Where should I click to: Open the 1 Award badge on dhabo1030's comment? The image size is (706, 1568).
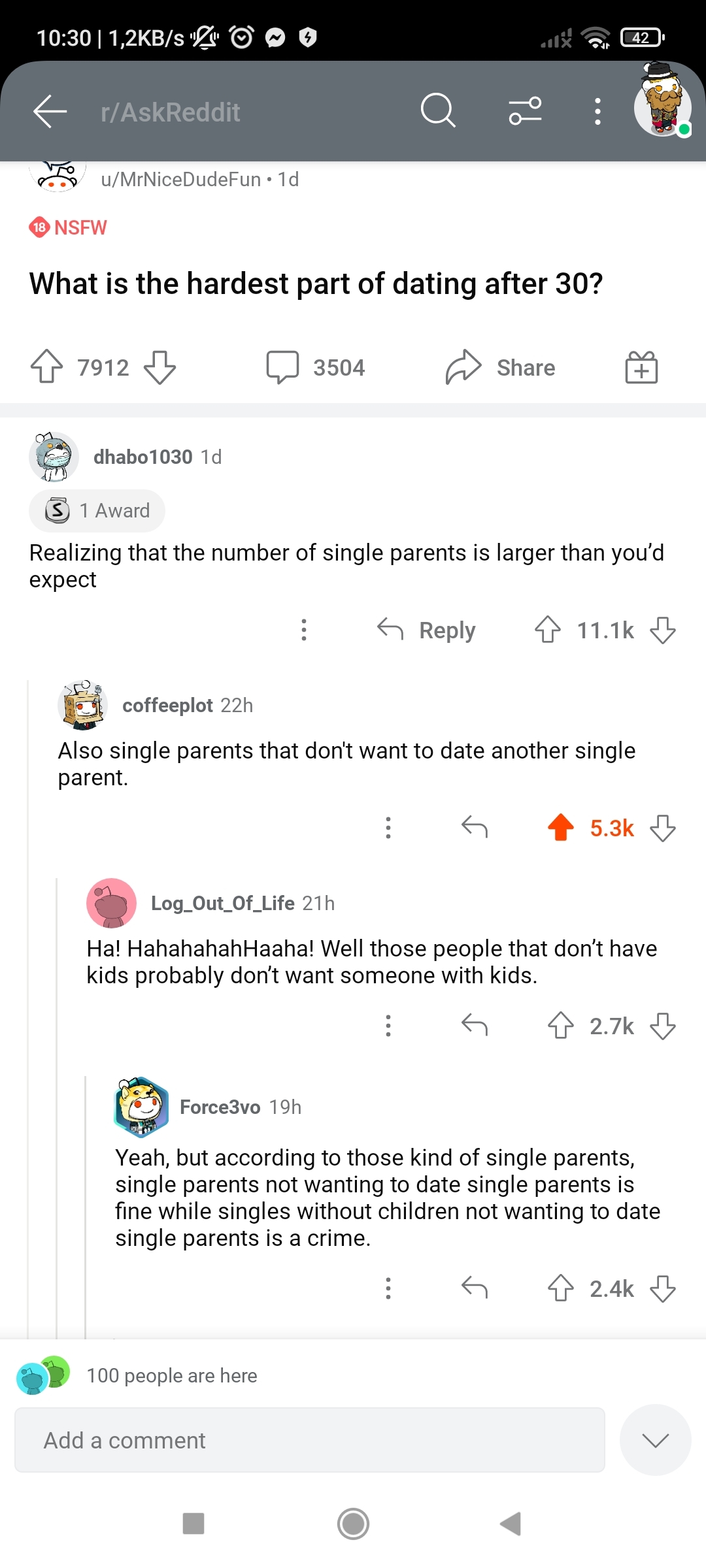pos(97,510)
